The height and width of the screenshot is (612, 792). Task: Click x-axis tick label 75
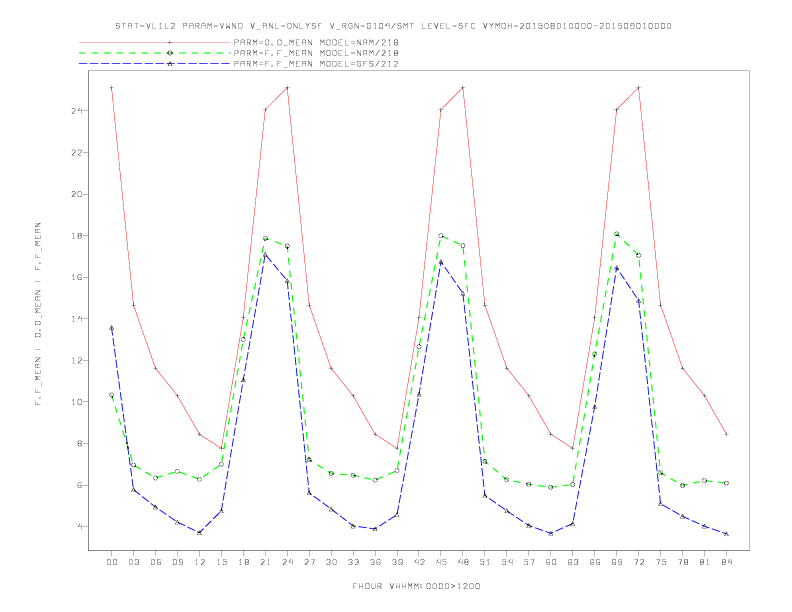tap(661, 562)
